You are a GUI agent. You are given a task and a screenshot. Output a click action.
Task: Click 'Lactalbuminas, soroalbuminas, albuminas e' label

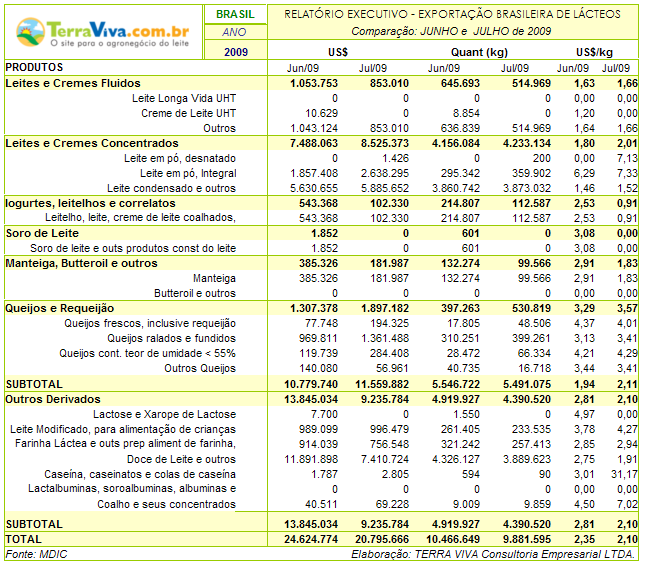[132, 489]
